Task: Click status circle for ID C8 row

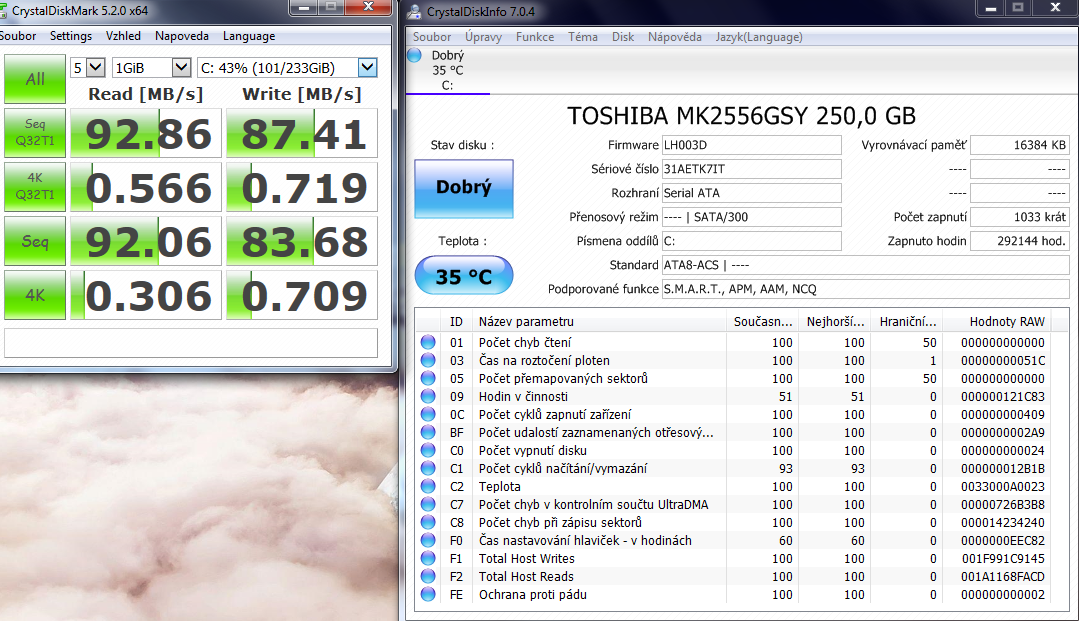Action: coord(428,522)
